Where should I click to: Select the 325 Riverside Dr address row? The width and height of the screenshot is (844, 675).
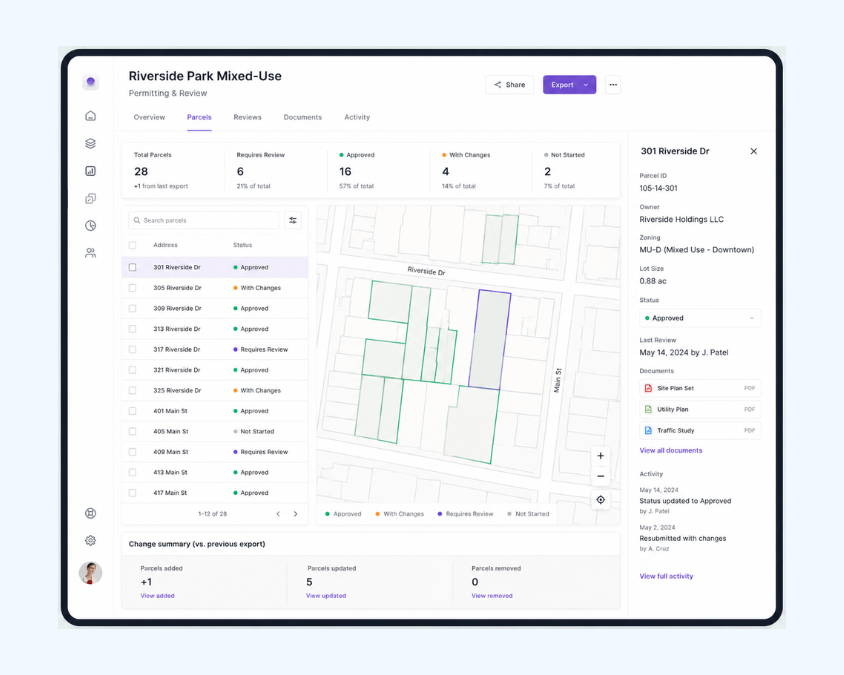(215, 391)
